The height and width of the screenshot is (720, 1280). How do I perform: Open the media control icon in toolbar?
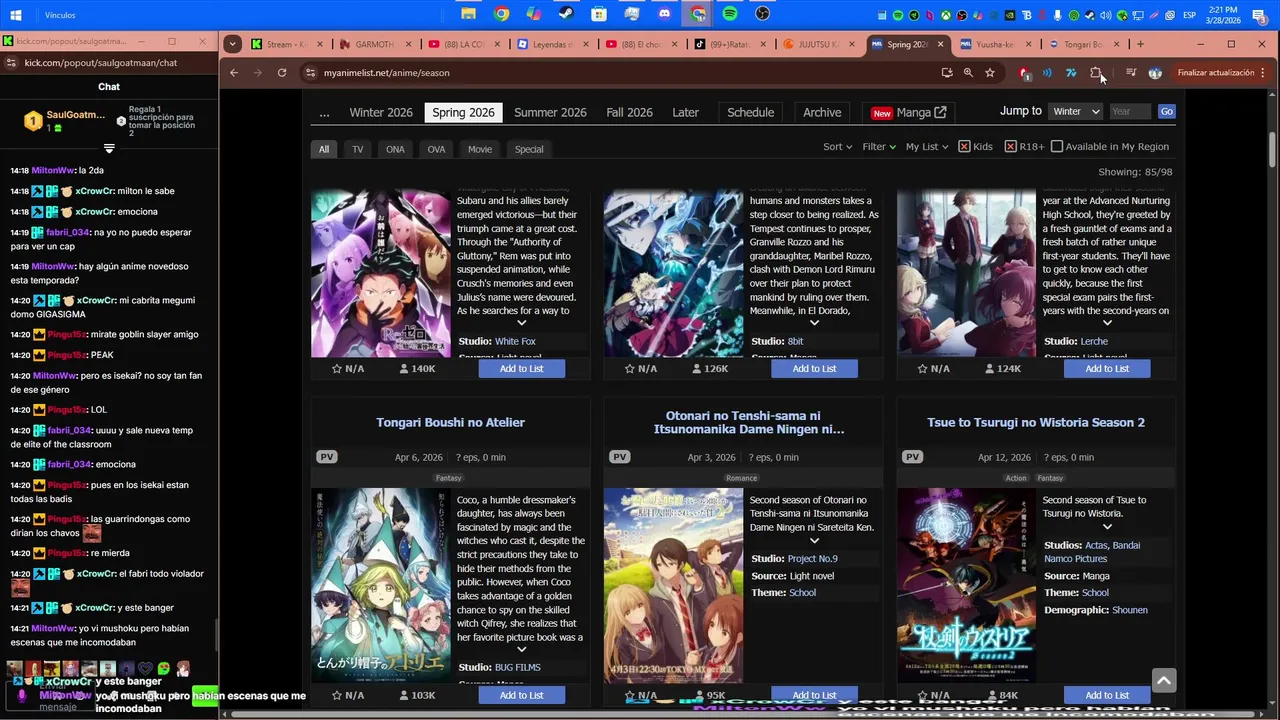tap(1131, 73)
